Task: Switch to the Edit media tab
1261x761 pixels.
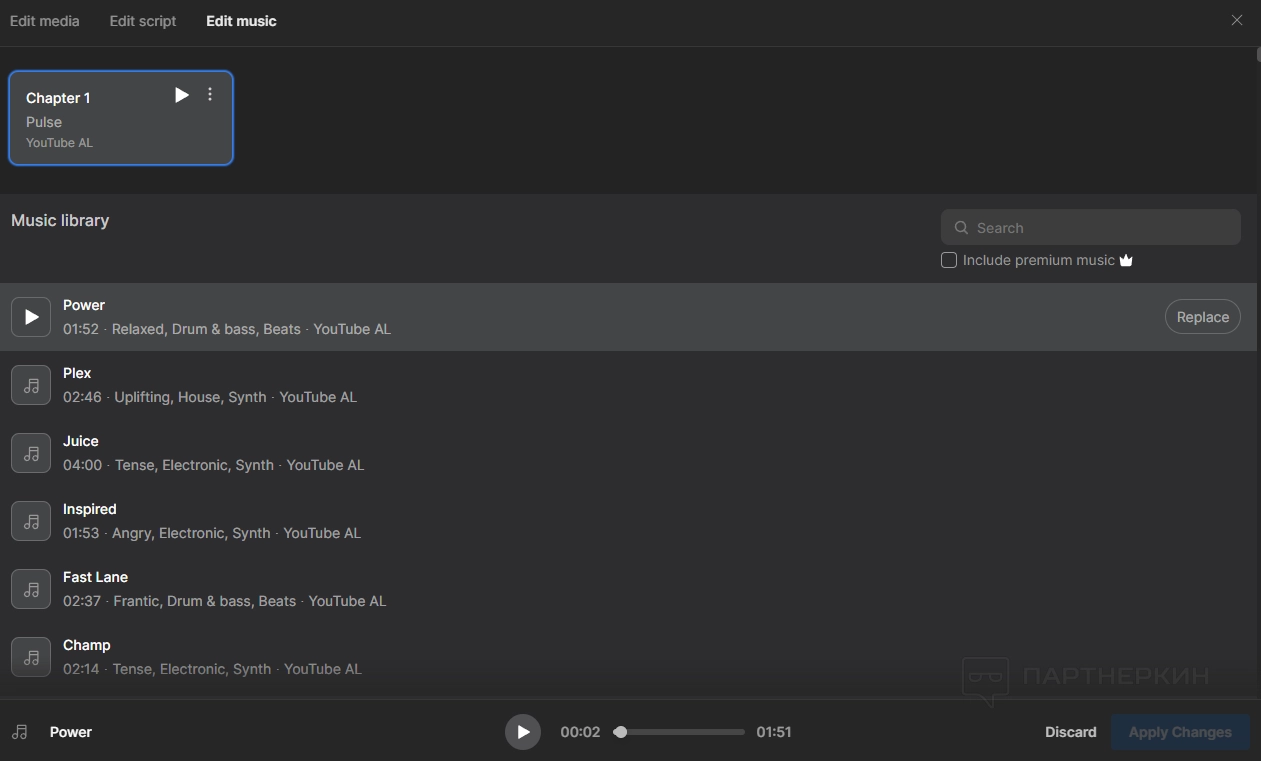Action: pos(45,21)
